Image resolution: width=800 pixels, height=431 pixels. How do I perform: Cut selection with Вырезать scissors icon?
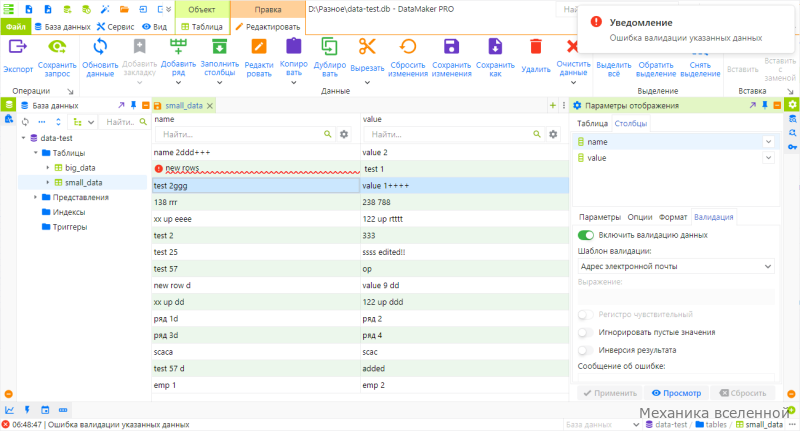tap(367, 47)
